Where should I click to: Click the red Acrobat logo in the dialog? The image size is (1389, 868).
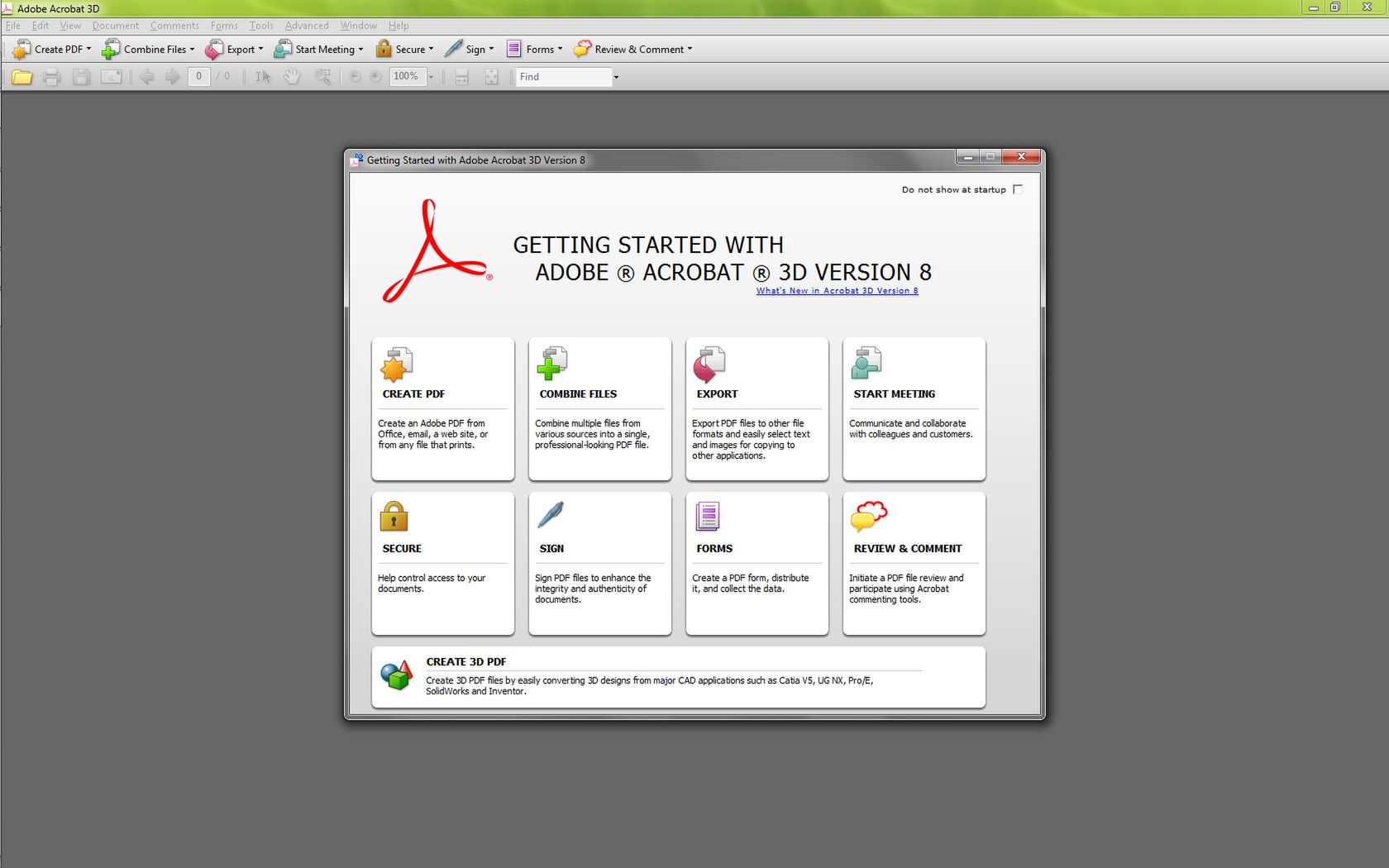coord(437,251)
